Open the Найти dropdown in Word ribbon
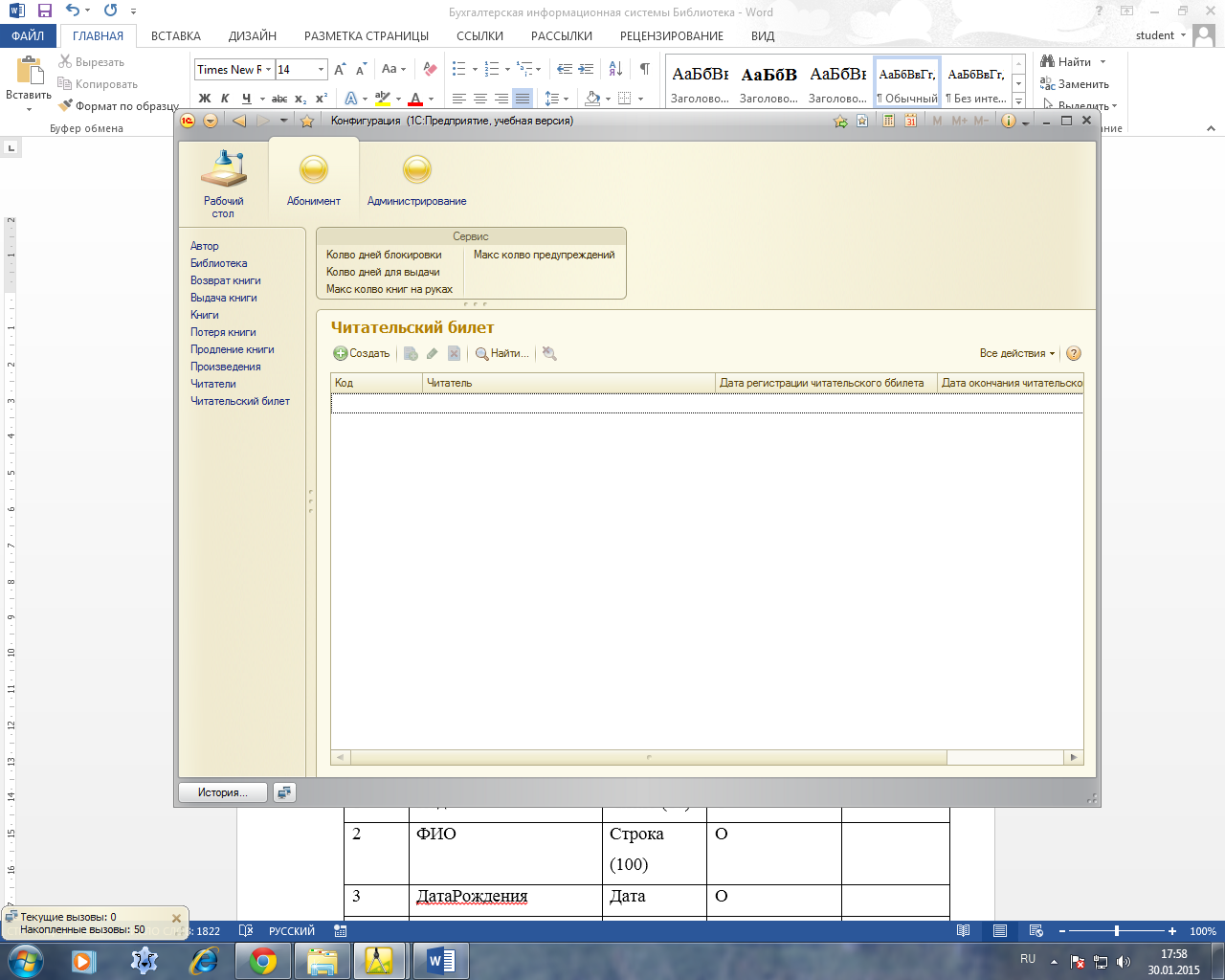1225x980 pixels. 1102,62
